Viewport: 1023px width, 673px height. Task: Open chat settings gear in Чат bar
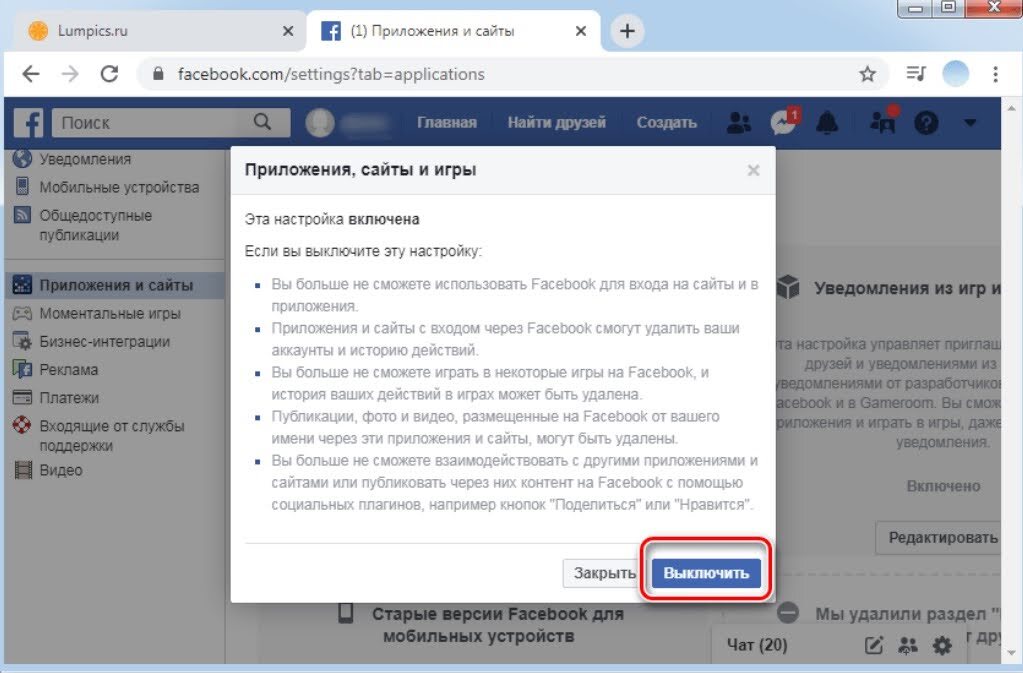coord(940,647)
